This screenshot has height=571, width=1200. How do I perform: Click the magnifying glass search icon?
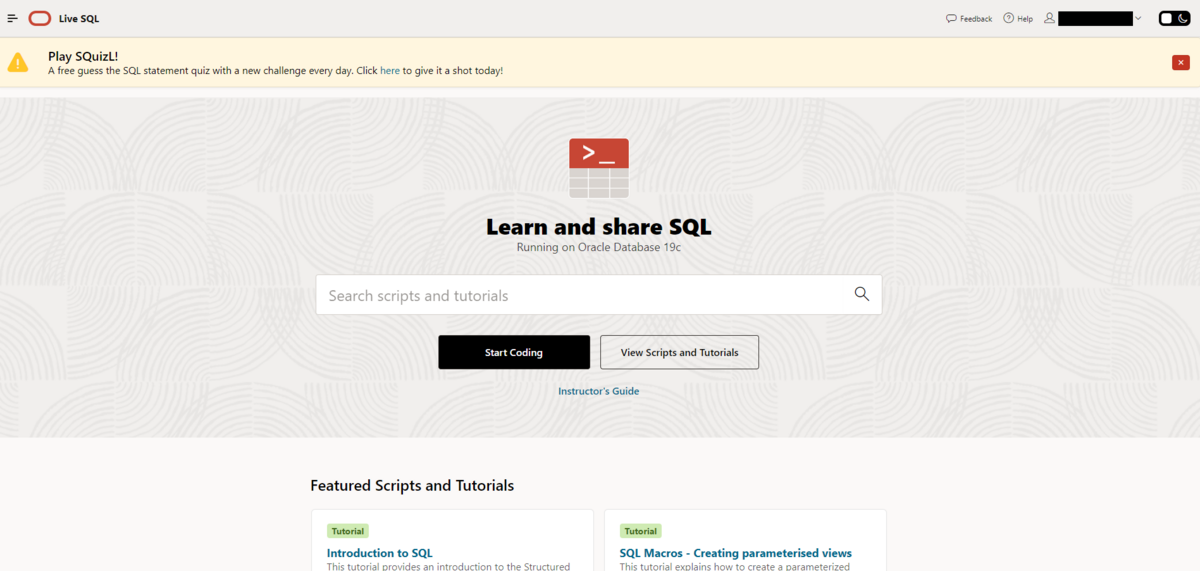click(x=862, y=294)
